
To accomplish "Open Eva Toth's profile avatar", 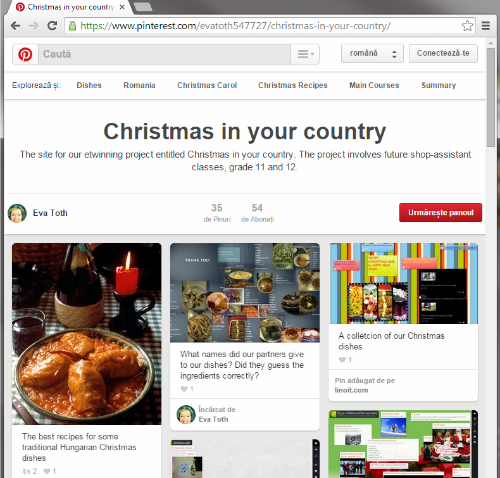I will pyautogui.click(x=17, y=213).
